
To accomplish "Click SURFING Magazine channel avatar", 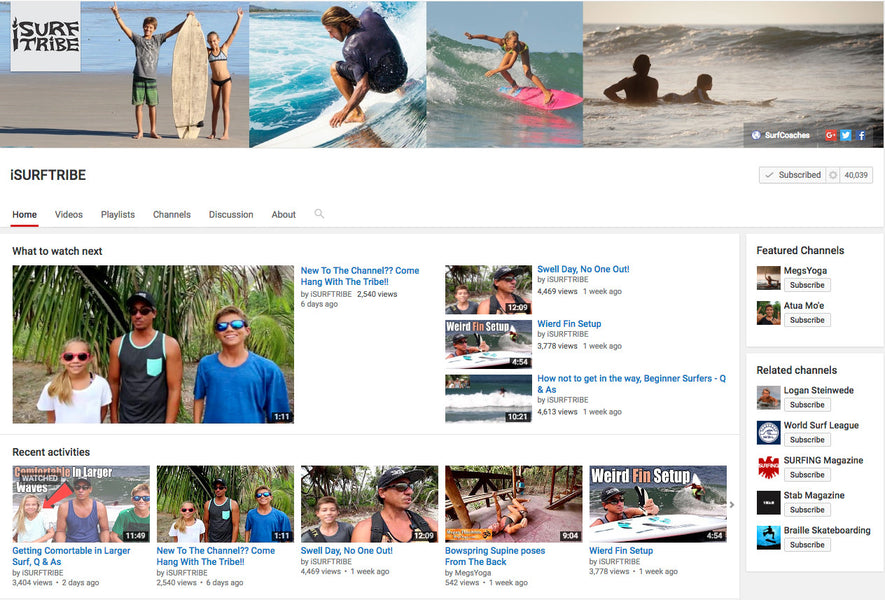I will coord(768,467).
